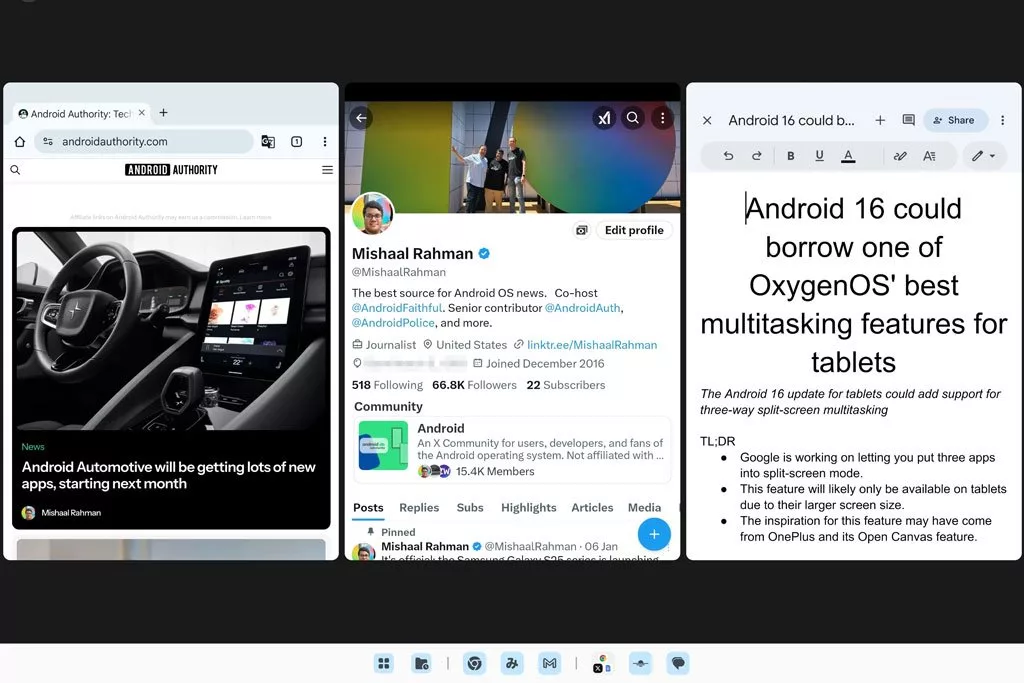The image size is (1024, 683).
Task: Open the editing mode pencil dropdown
Action: tap(983, 155)
